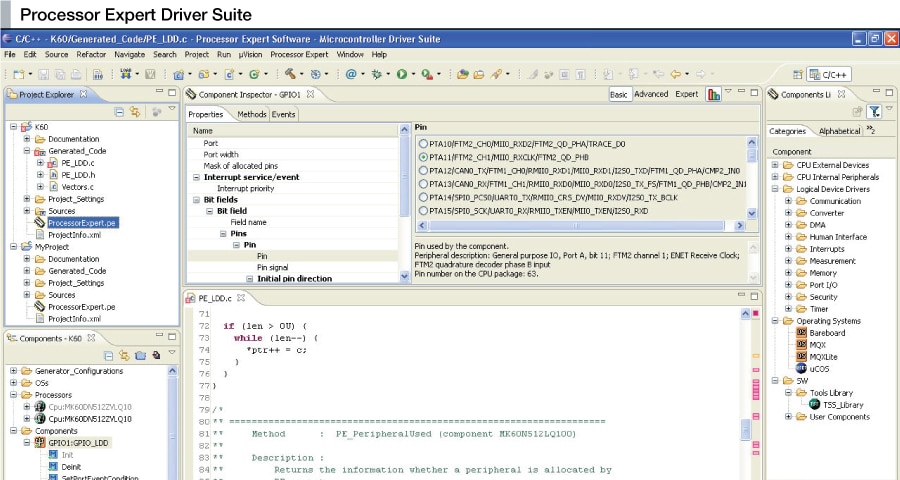Click the filter icon in Components Library
This screenshot has width=900, height=480.
point(874,112)
